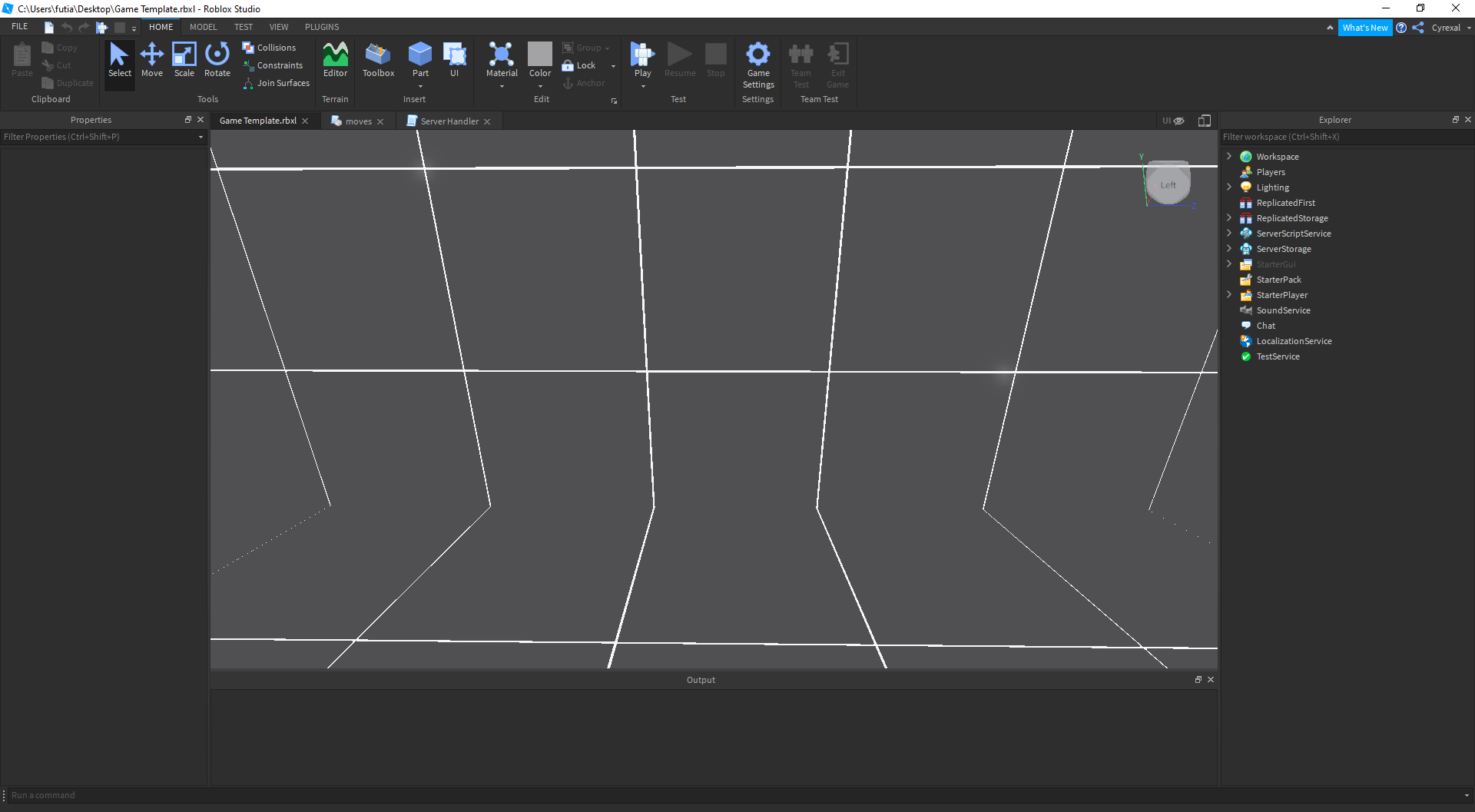Expand the Workspace tree node
1475x812 pixels.
[x=1229, y=157]
